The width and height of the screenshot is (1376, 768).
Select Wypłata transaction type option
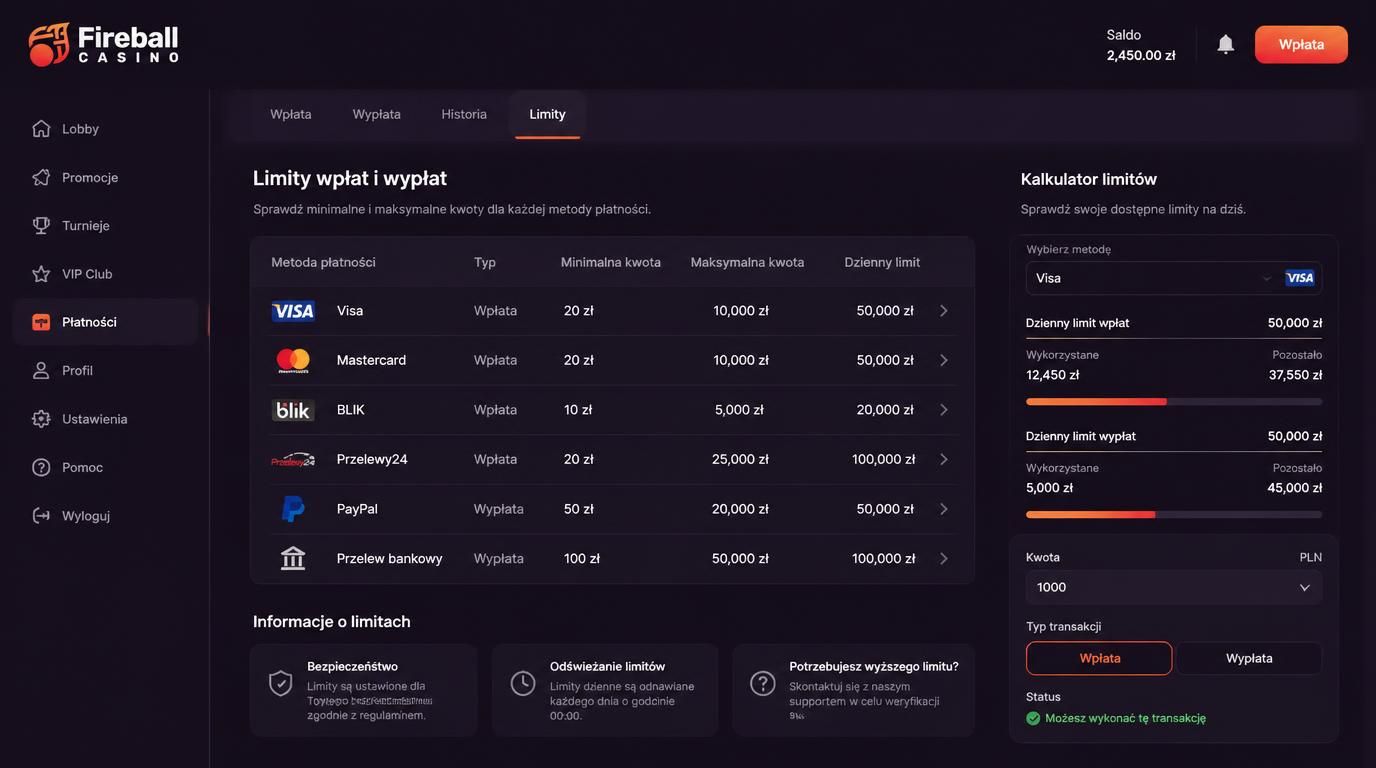1249,658
